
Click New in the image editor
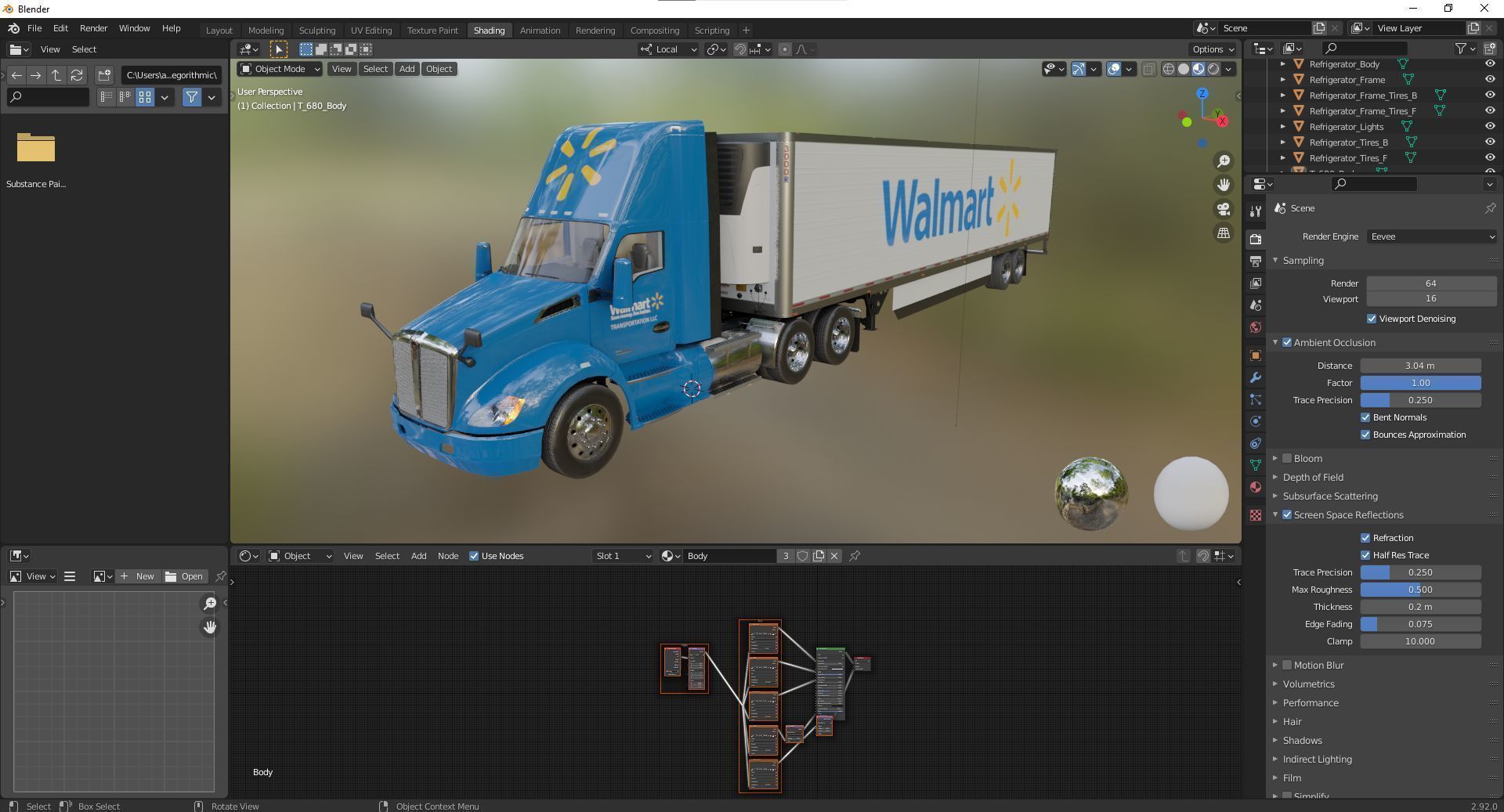pos(137,576)
